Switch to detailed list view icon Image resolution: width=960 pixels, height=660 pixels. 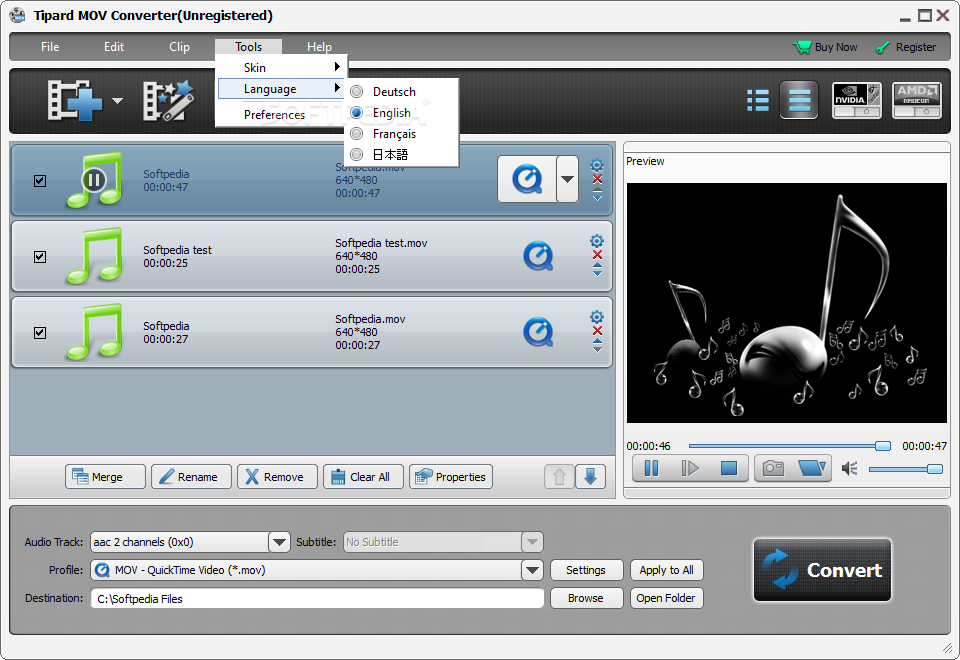799,100
